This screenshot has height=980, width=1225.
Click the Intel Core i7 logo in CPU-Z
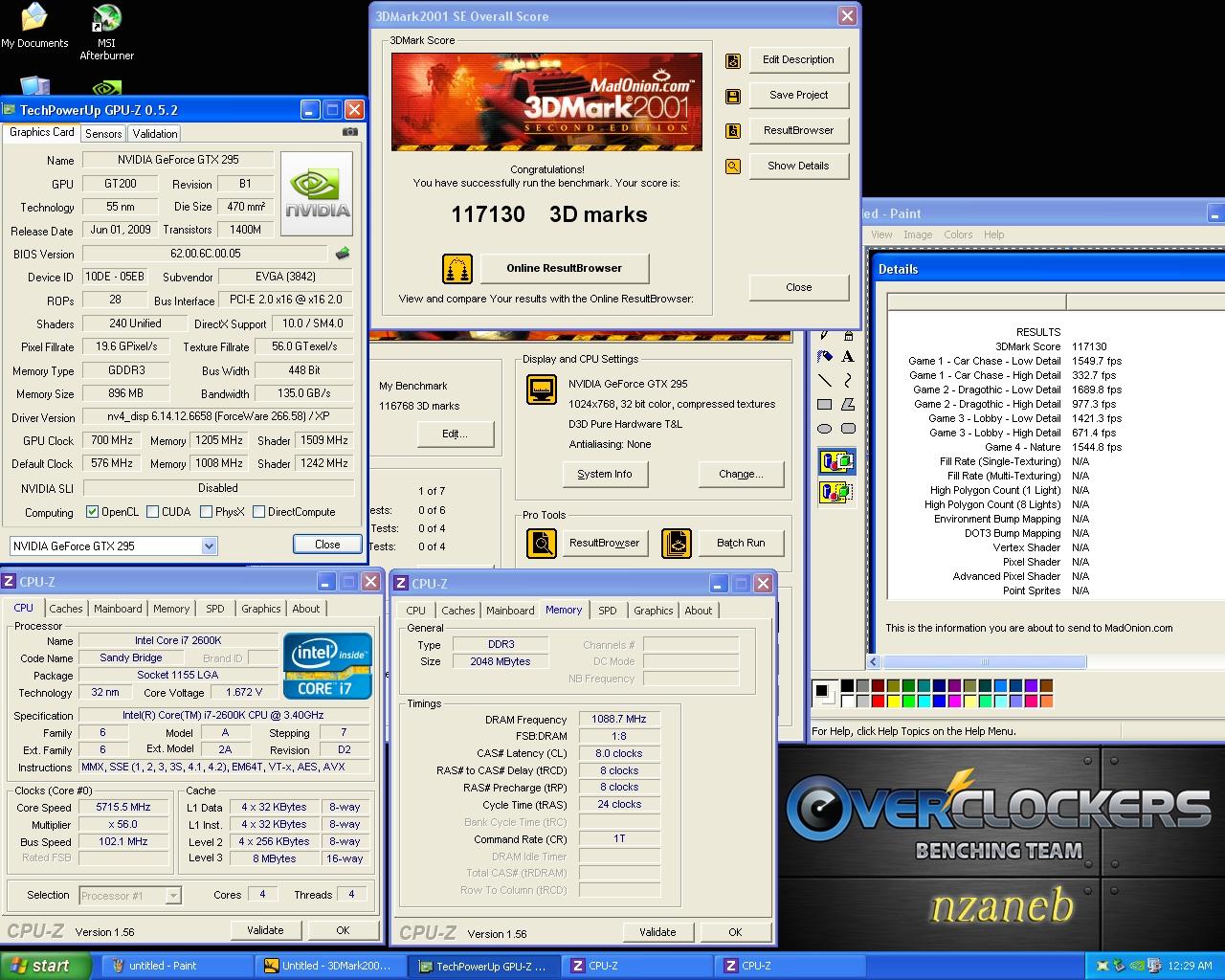point(327,665)
